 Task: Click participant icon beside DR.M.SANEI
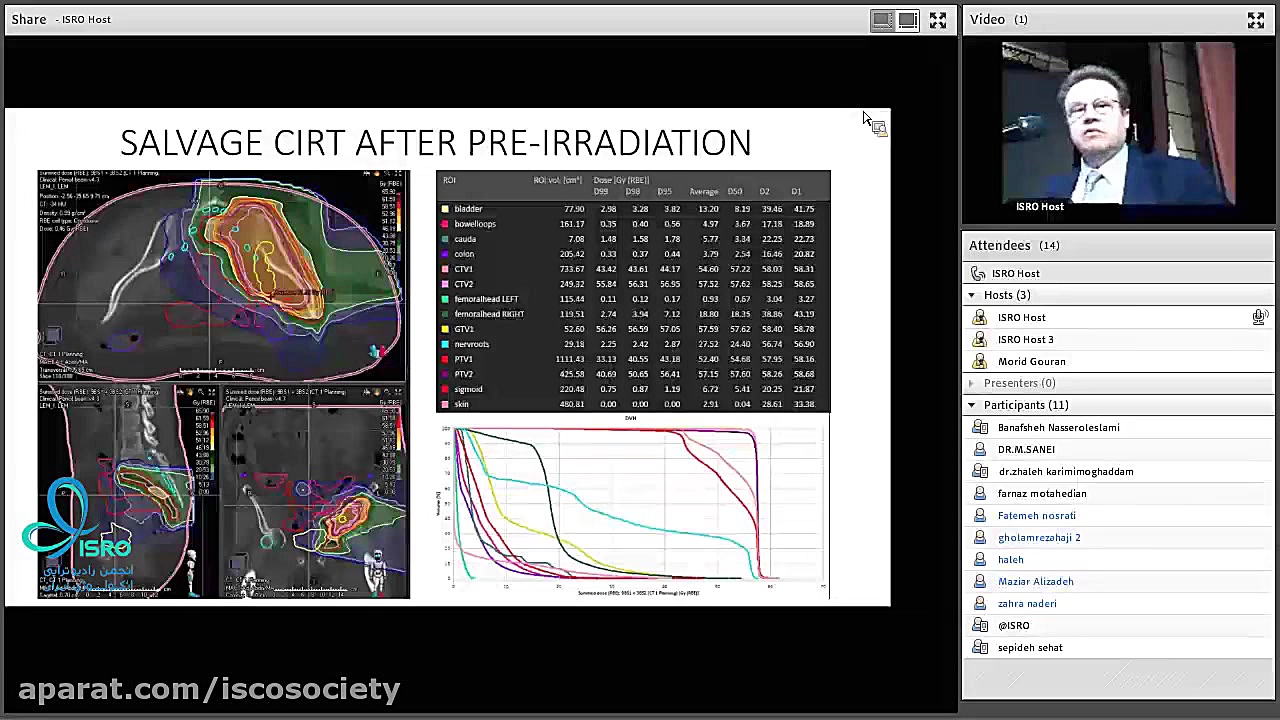pos(980,450)
